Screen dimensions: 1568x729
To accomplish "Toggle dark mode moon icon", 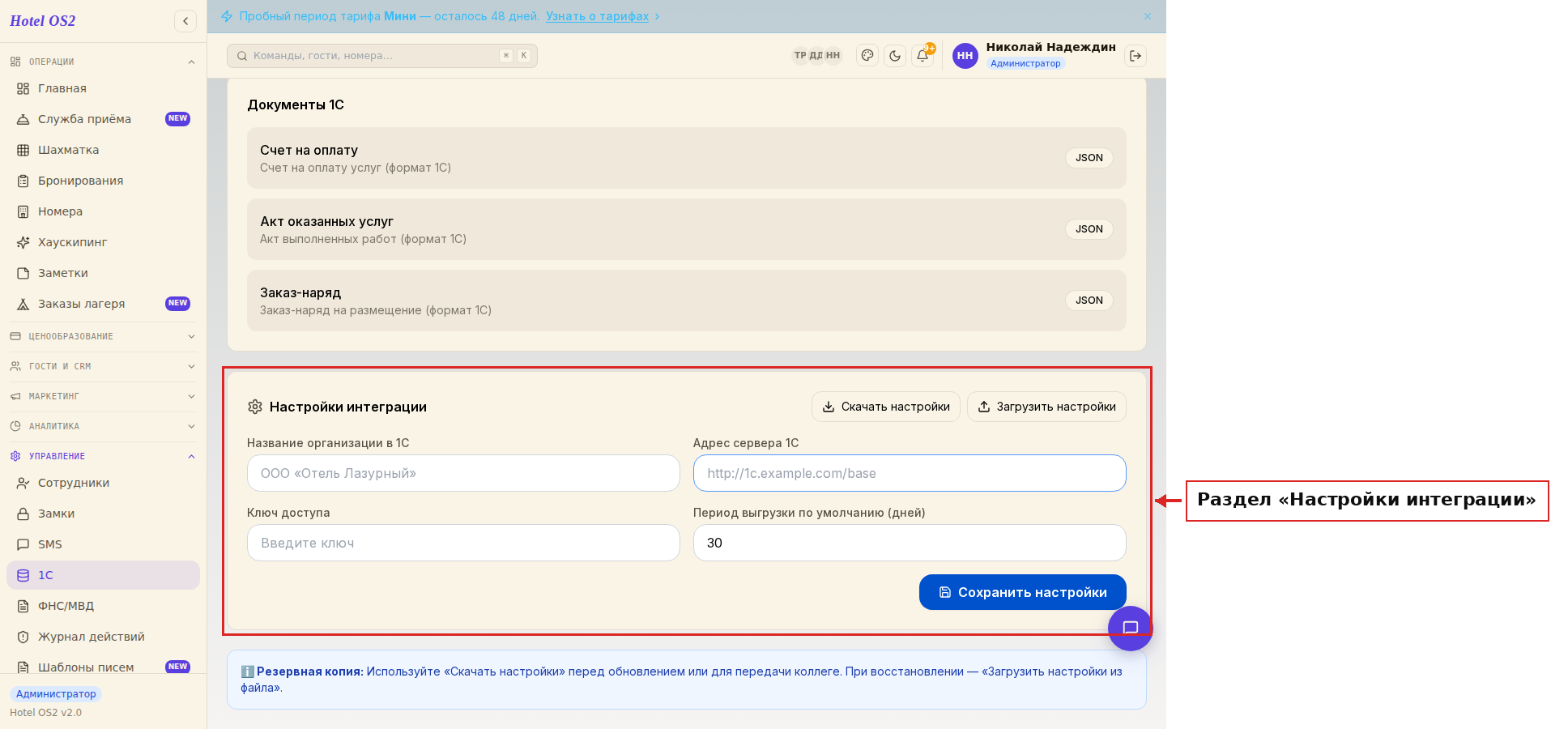I will coord(895,55).
